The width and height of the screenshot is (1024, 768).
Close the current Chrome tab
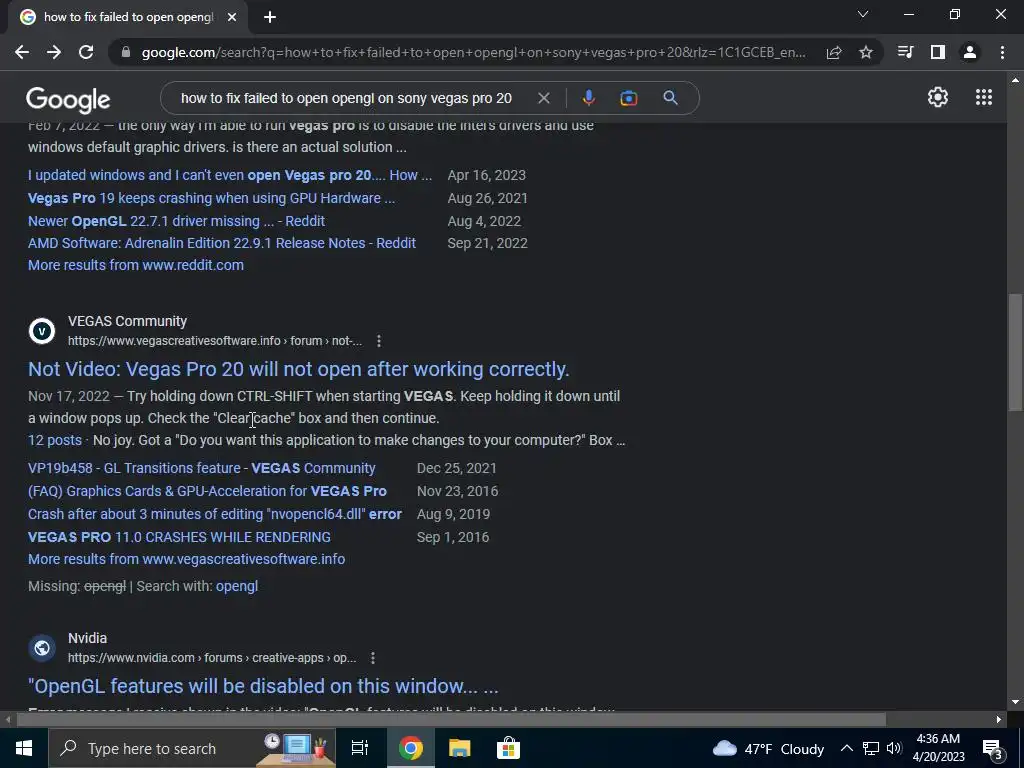click(x=232, y=17)
